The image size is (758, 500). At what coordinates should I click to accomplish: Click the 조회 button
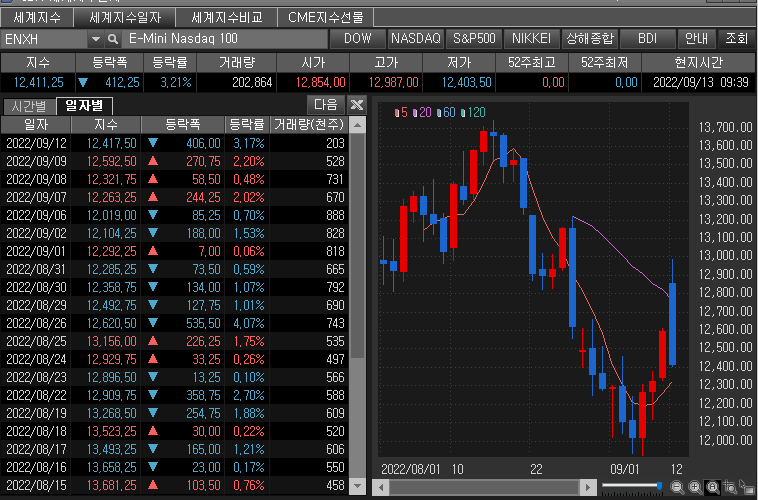coord(736,39)
